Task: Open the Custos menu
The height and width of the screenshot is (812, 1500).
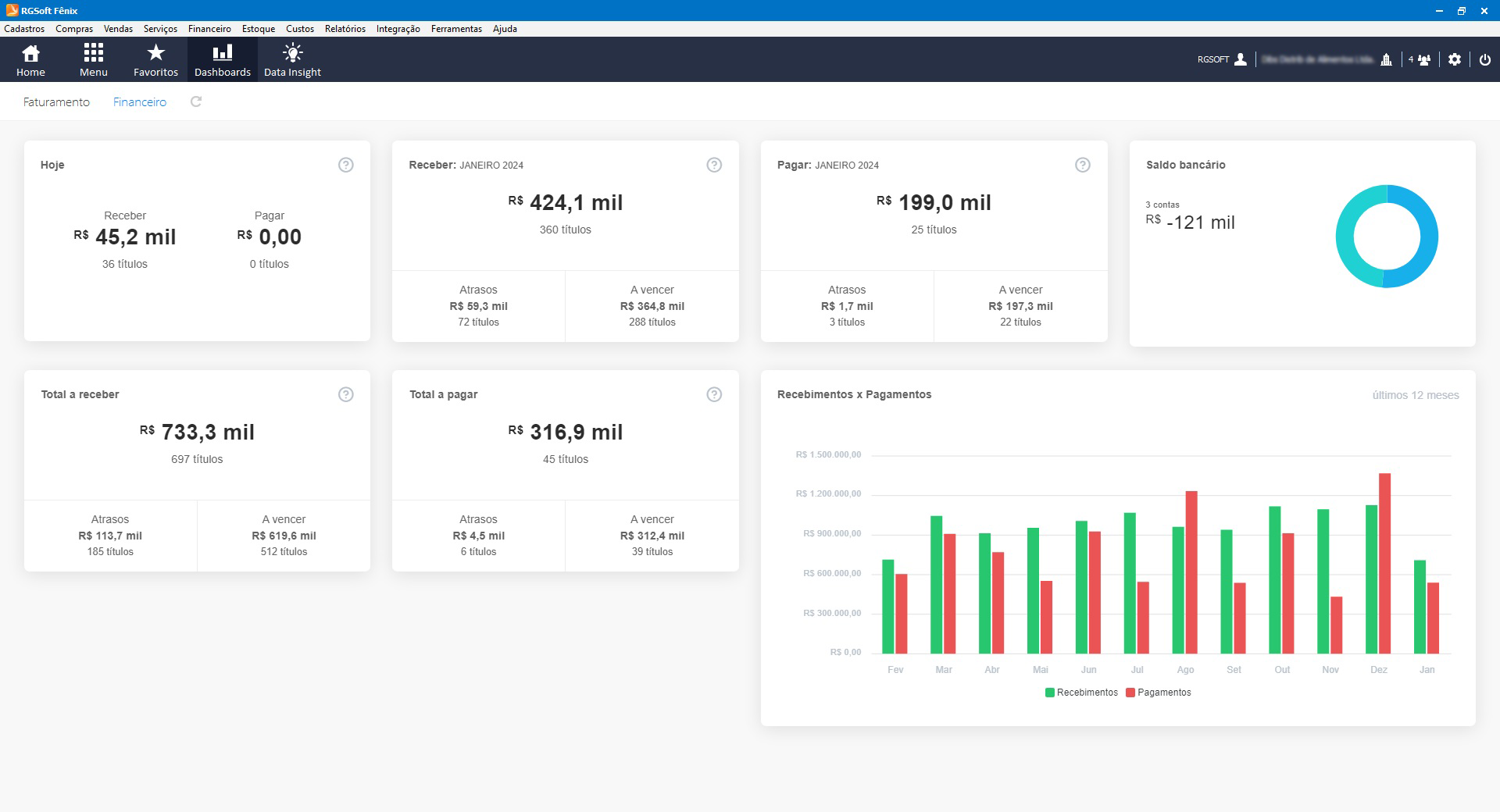Action: coord(300,29)
